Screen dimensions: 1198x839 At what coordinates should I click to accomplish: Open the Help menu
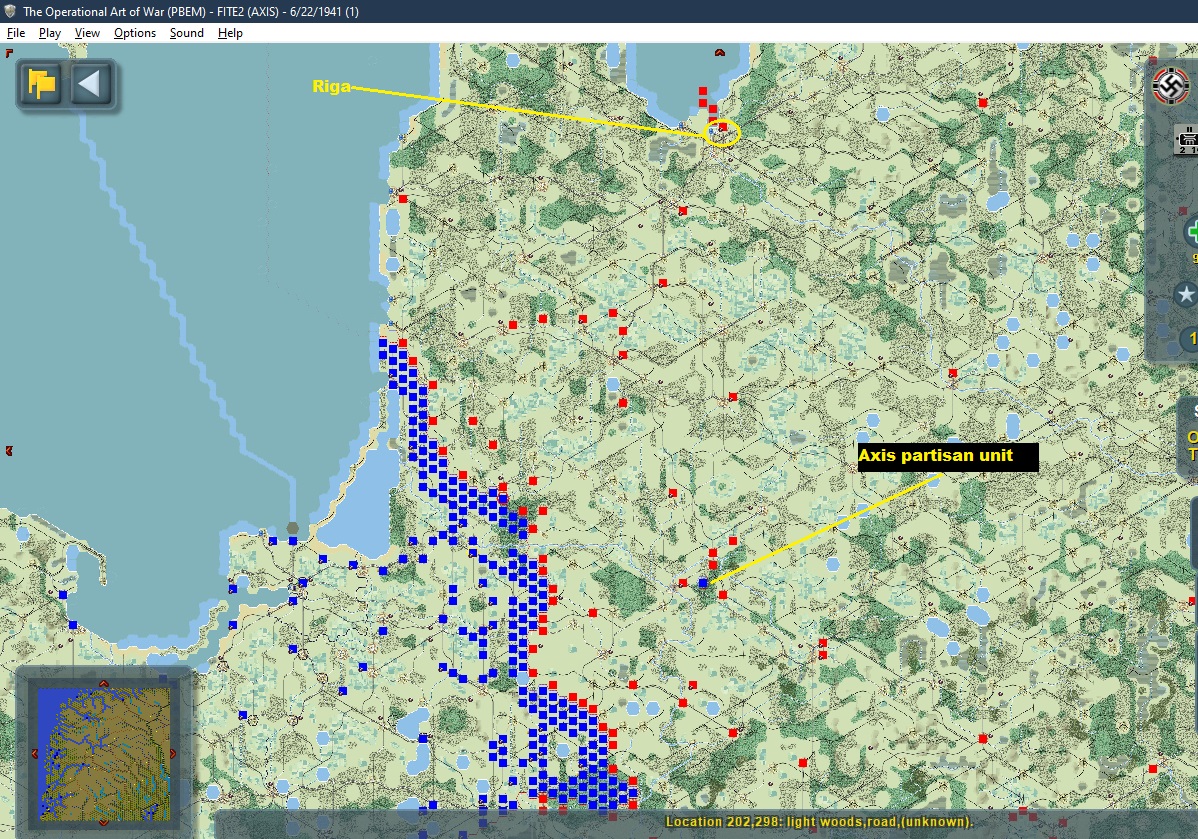[230, 33]
